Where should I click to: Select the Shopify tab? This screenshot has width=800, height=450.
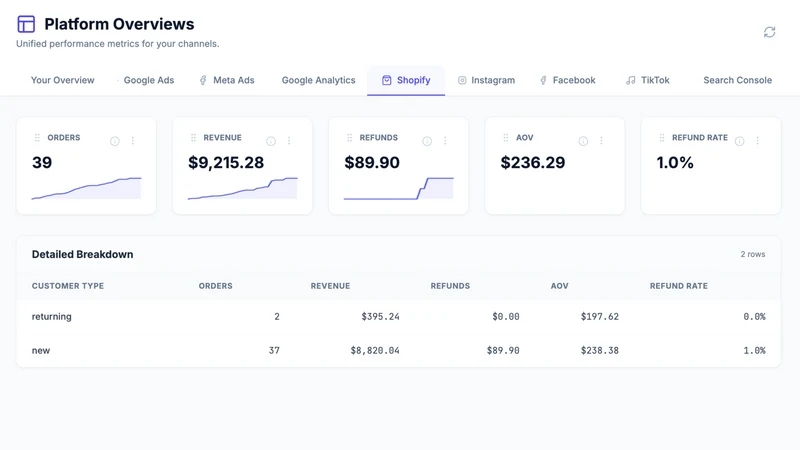click(406, 80)
